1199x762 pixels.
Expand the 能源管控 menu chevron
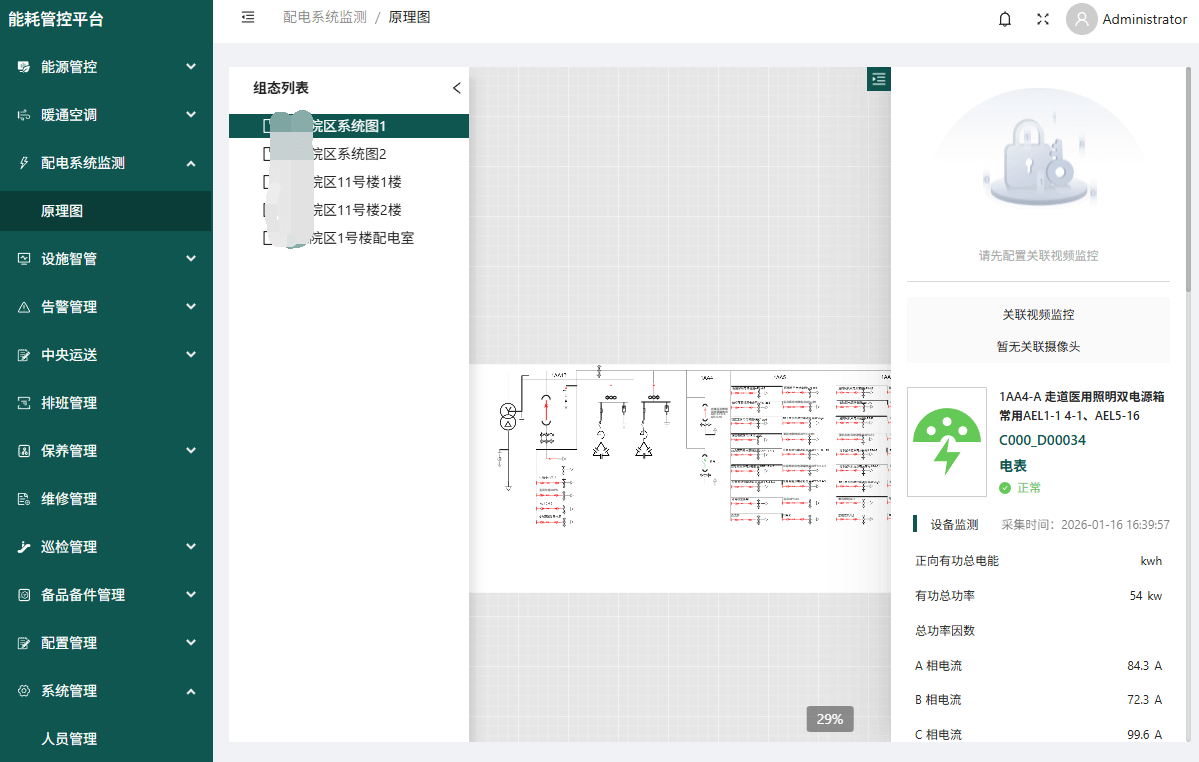(190, 67)
